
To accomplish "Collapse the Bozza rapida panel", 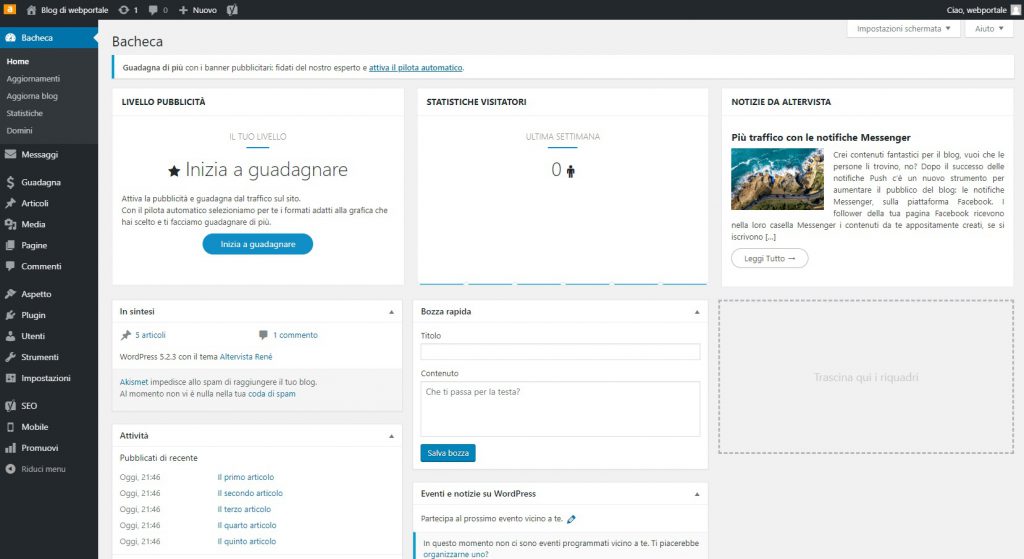I will click(x=698, y=312).
